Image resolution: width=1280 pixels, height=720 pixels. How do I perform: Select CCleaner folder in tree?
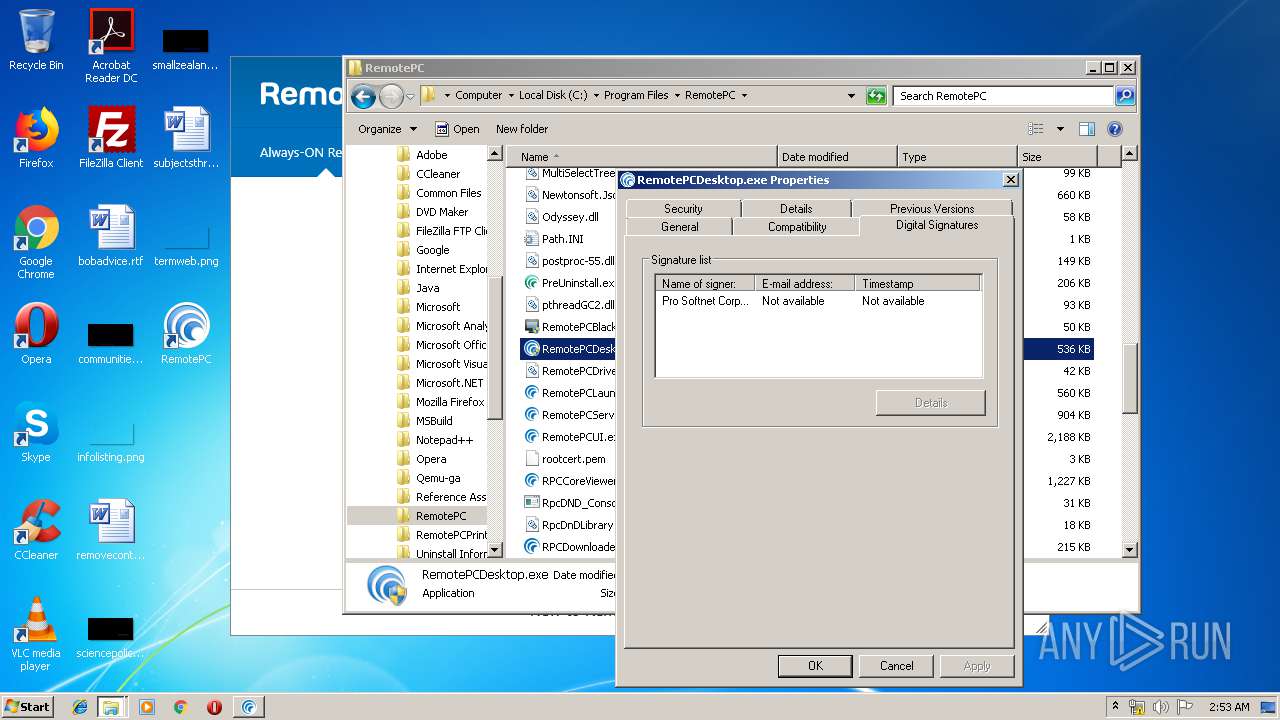(x=438, y=174)
